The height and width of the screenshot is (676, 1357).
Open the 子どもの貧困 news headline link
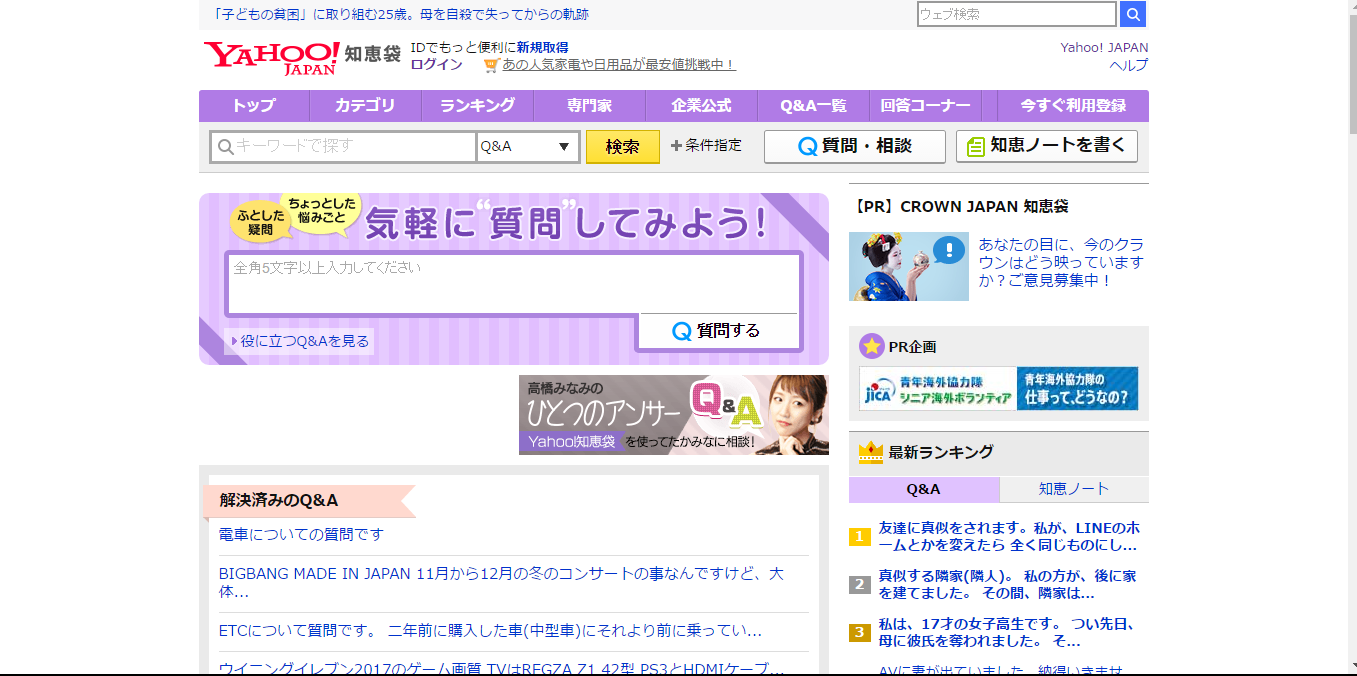pos(401,14)
